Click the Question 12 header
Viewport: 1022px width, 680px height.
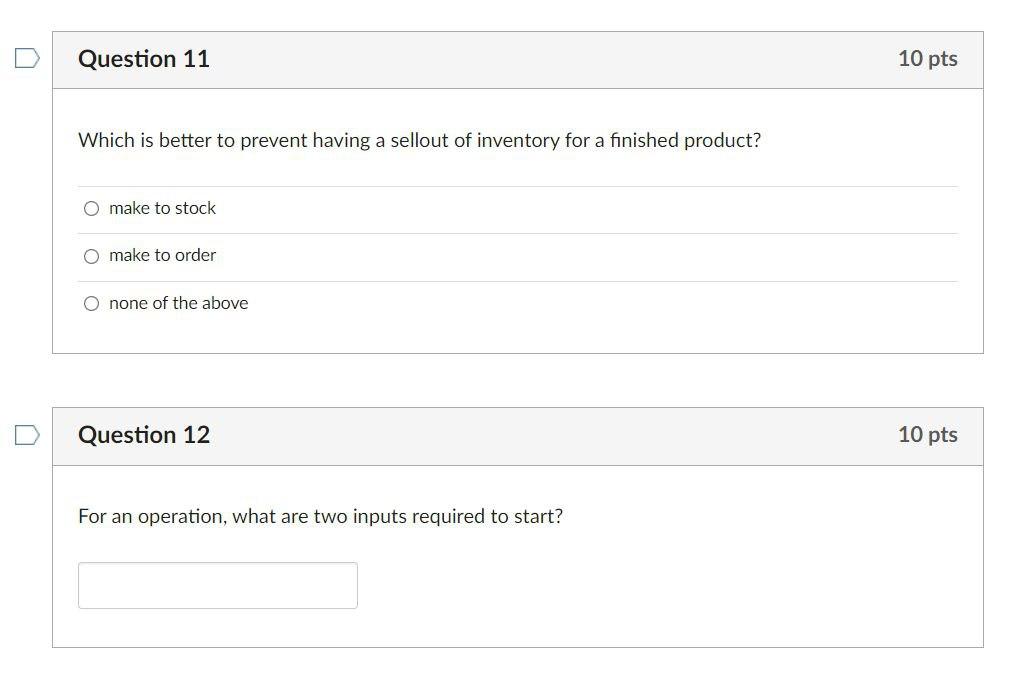click(144, 434)
